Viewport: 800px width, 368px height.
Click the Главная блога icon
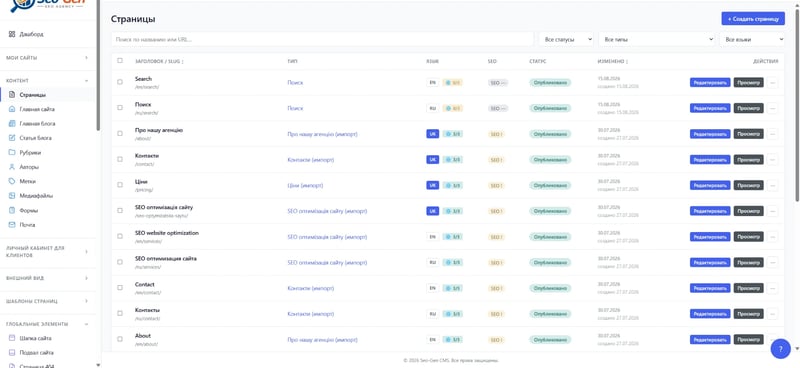click(12, 124)
